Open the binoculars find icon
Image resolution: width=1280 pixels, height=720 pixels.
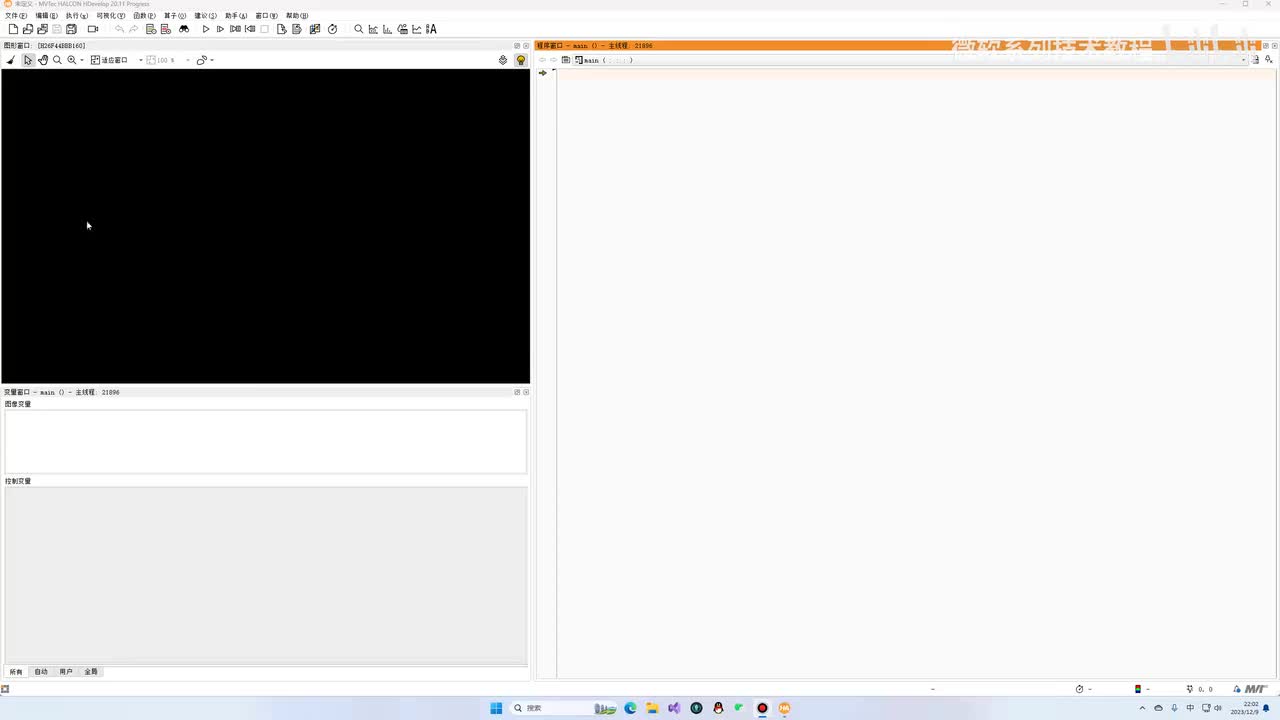coord(184,30)
